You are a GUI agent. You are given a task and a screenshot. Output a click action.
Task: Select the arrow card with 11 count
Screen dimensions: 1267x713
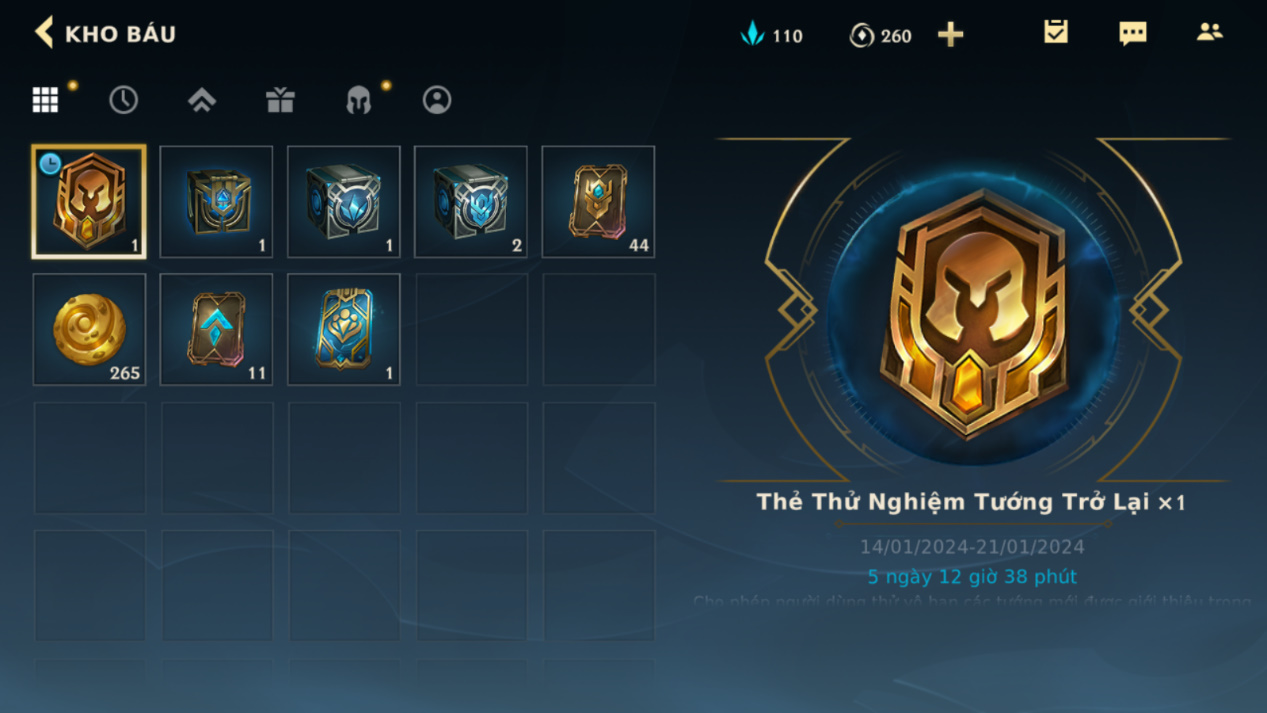[216, 329]
